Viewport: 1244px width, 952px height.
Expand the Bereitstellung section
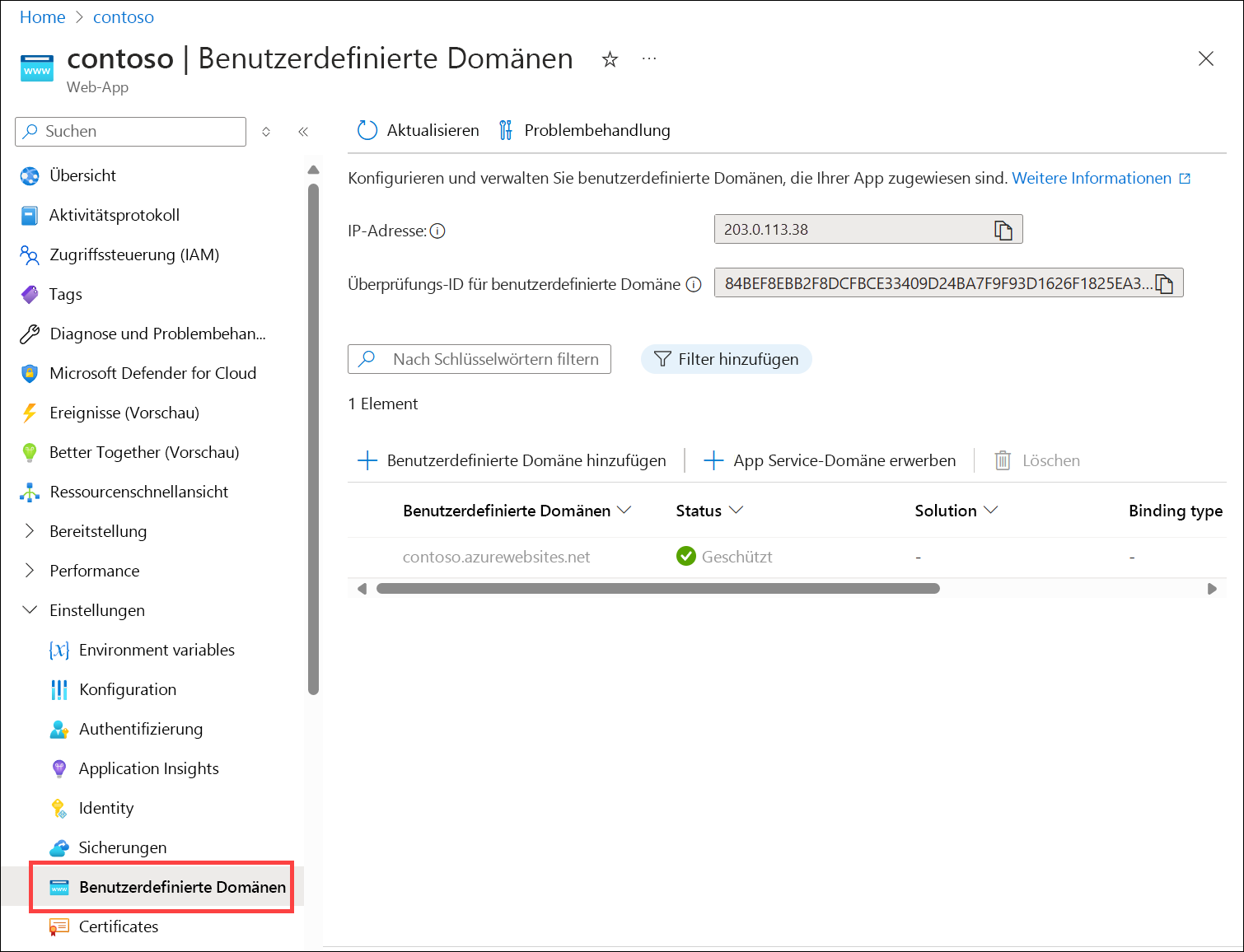(30, 531)
